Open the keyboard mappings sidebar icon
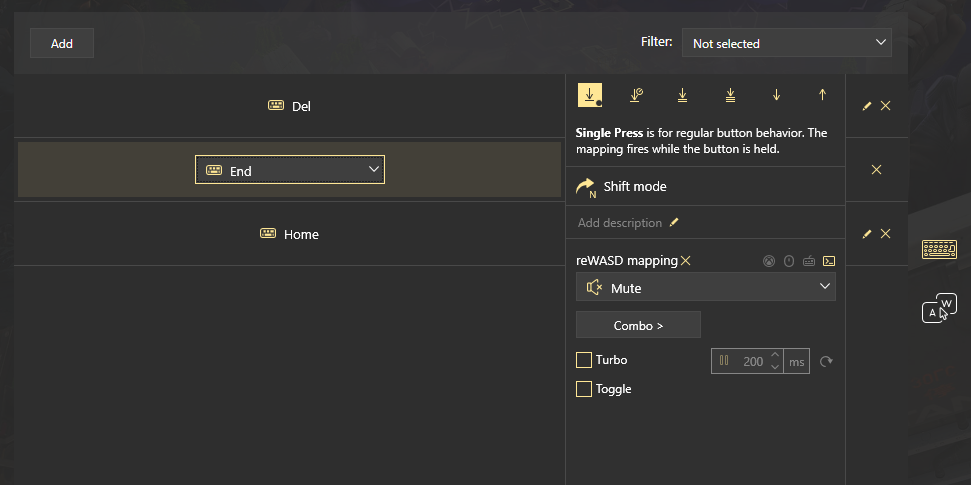Screen dimensions: 971x485 [x=939, y=250]
